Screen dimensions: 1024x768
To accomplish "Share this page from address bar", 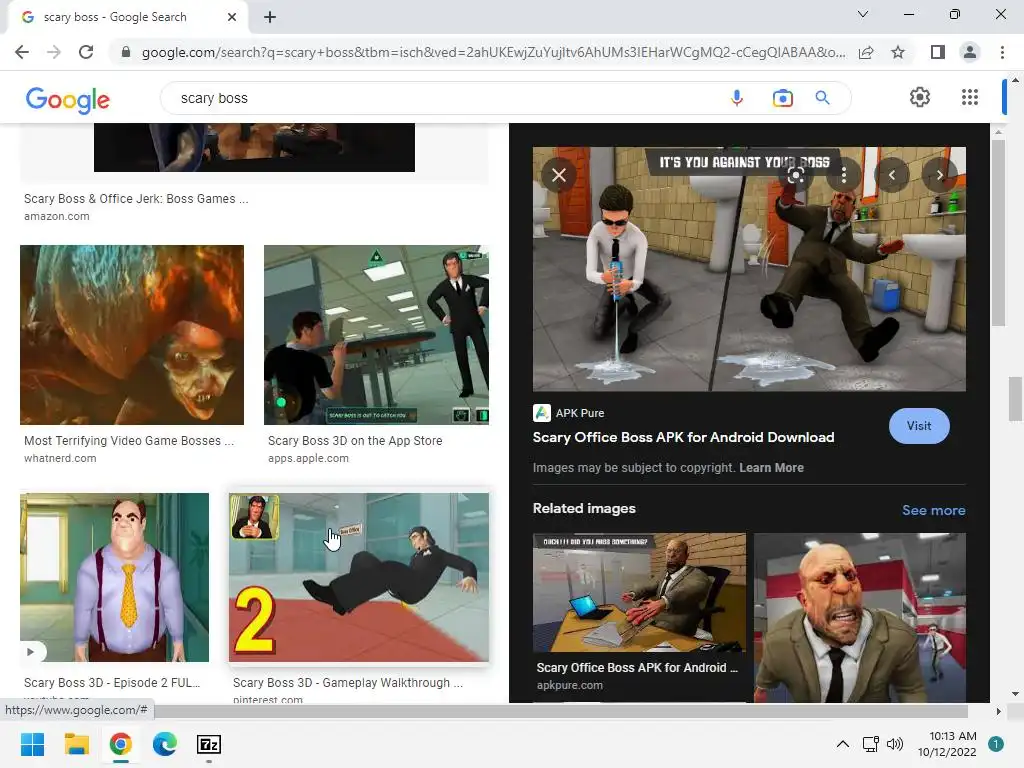I will 866,52.
